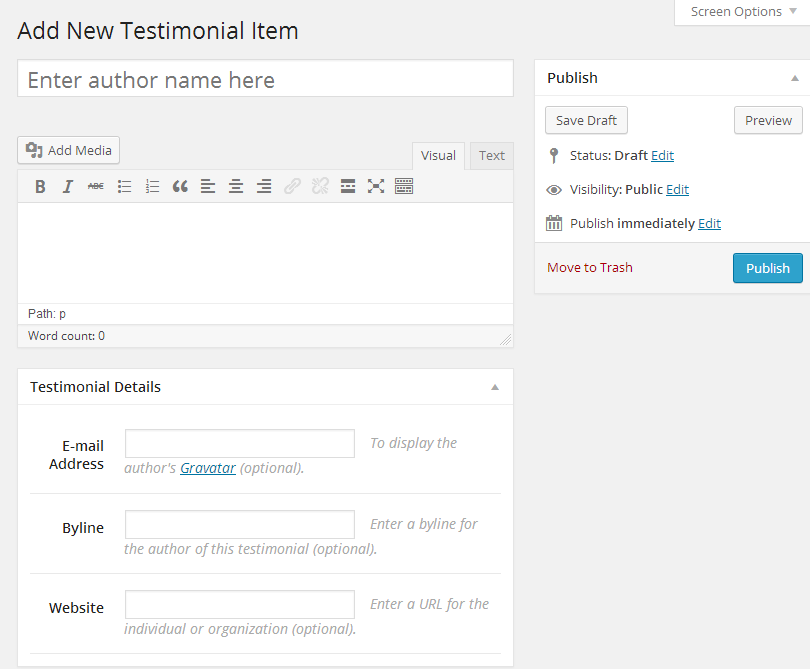Focus the Byline input field

tap(240, 525)
